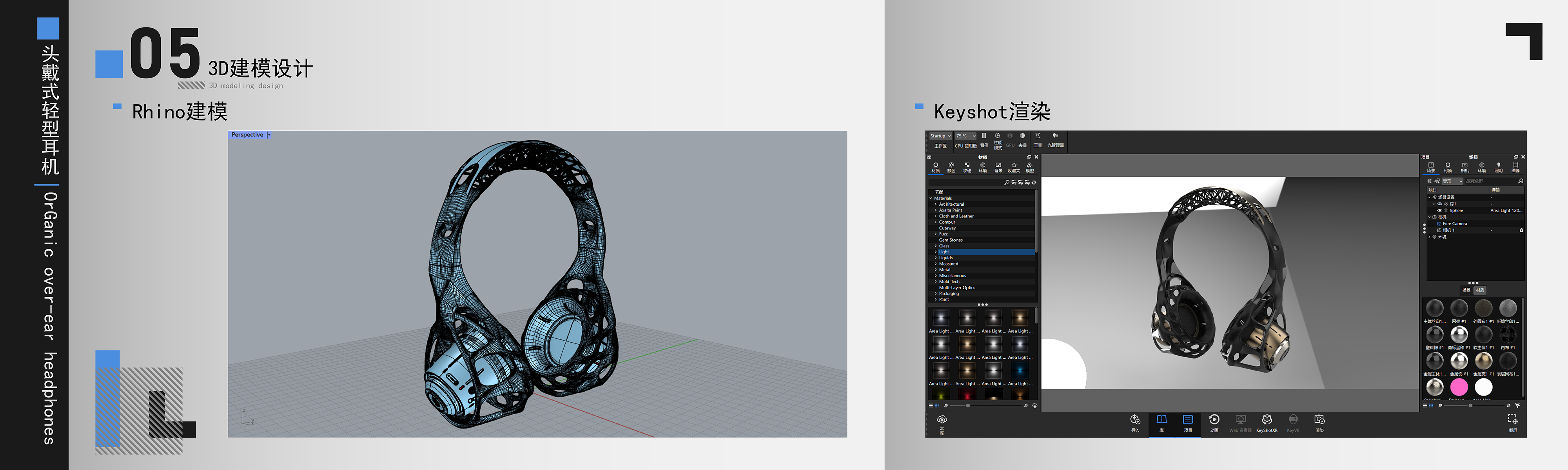This screenshot has width=1568, height=470.
Task: Open the Startup workspace dropdown
Action: click(x=940, y=136)
